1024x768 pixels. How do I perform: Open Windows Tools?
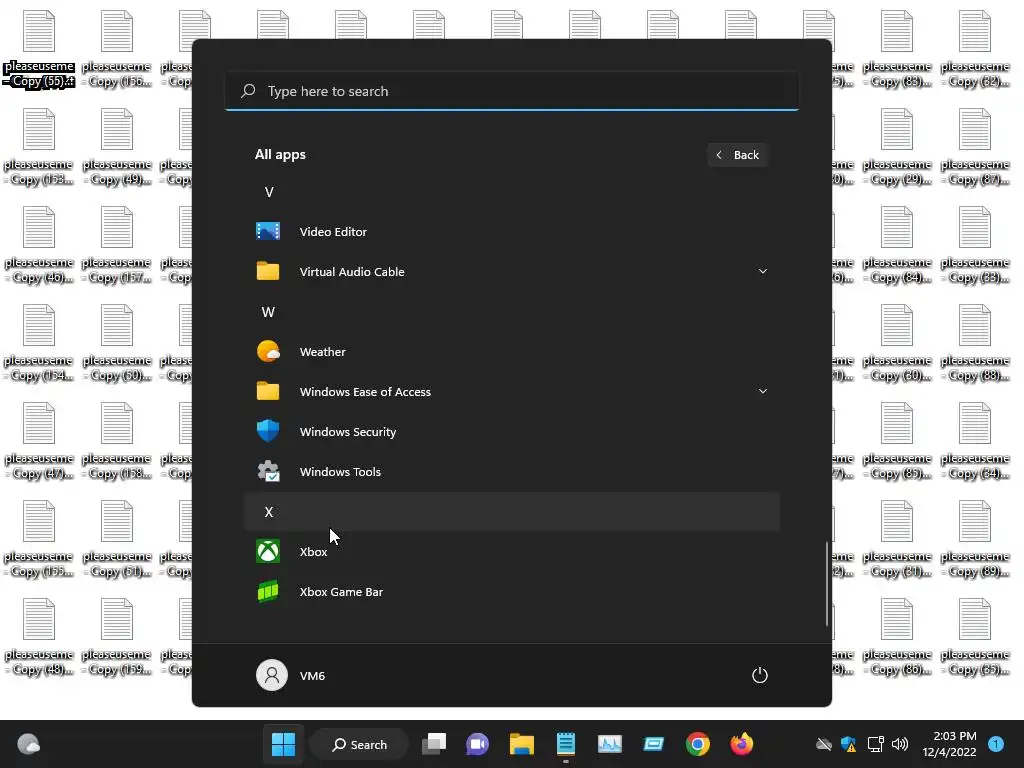coord(511,472)
